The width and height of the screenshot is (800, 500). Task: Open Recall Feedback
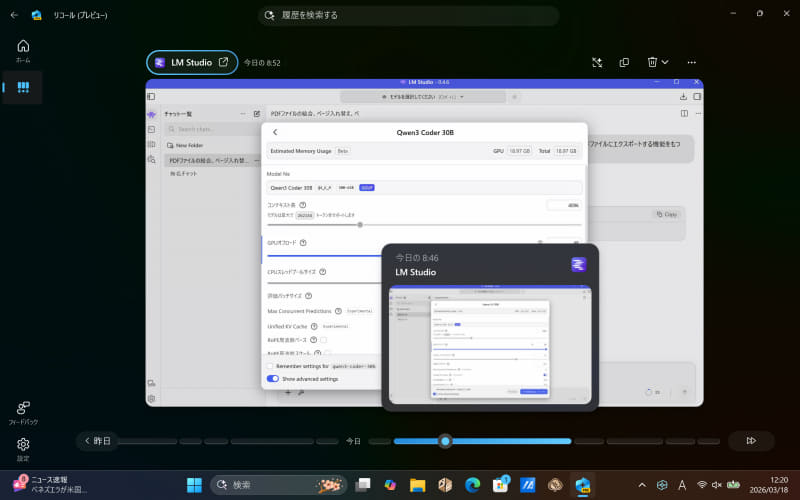(x=23, y=413)
